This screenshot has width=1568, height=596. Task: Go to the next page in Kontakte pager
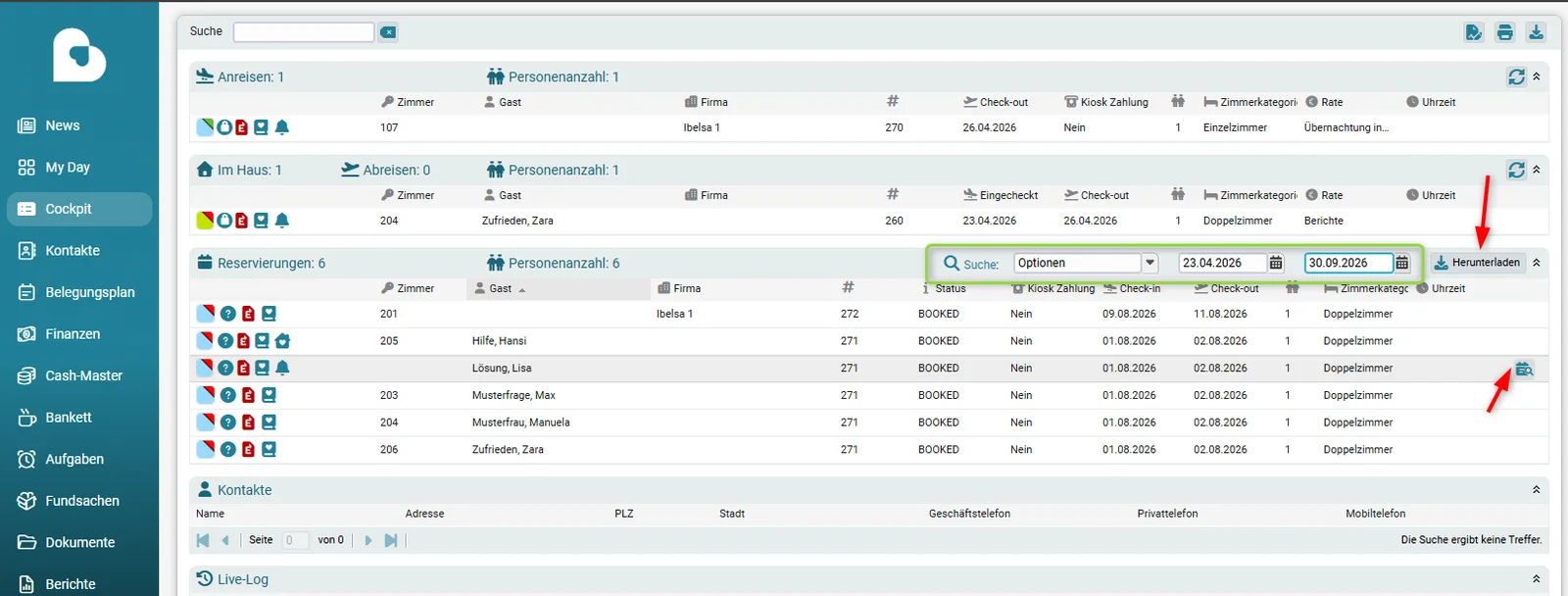click(x=368, y=540)
